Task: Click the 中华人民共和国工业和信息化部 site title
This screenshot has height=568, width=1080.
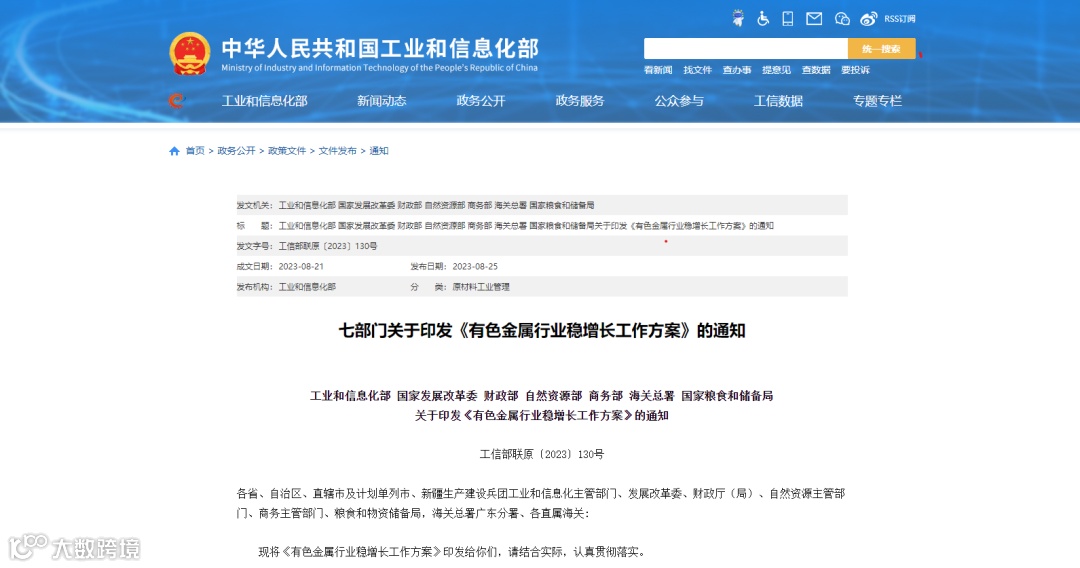Action: (x=380, y=48)
